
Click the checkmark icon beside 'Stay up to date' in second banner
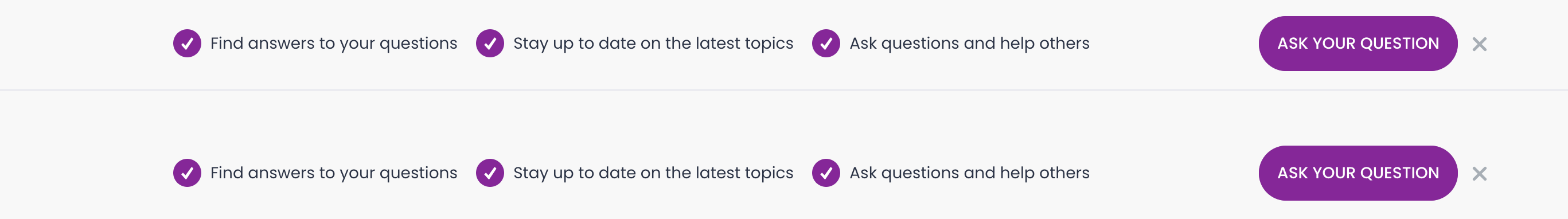490,173
